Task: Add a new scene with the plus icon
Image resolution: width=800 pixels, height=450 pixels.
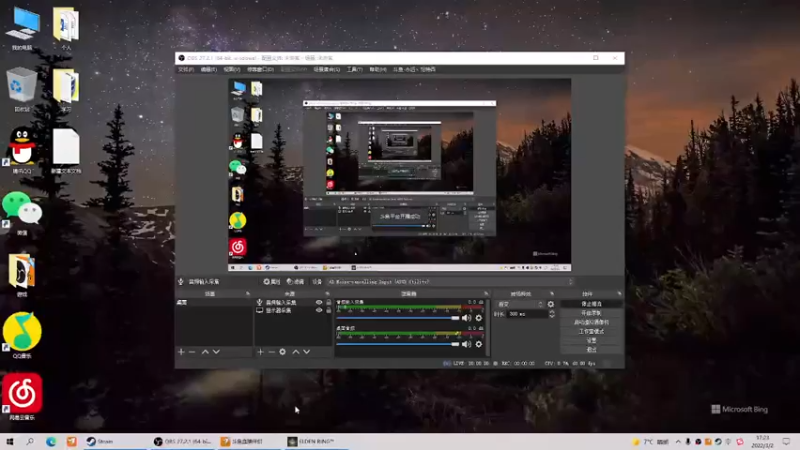Action: tap(181, 352)
